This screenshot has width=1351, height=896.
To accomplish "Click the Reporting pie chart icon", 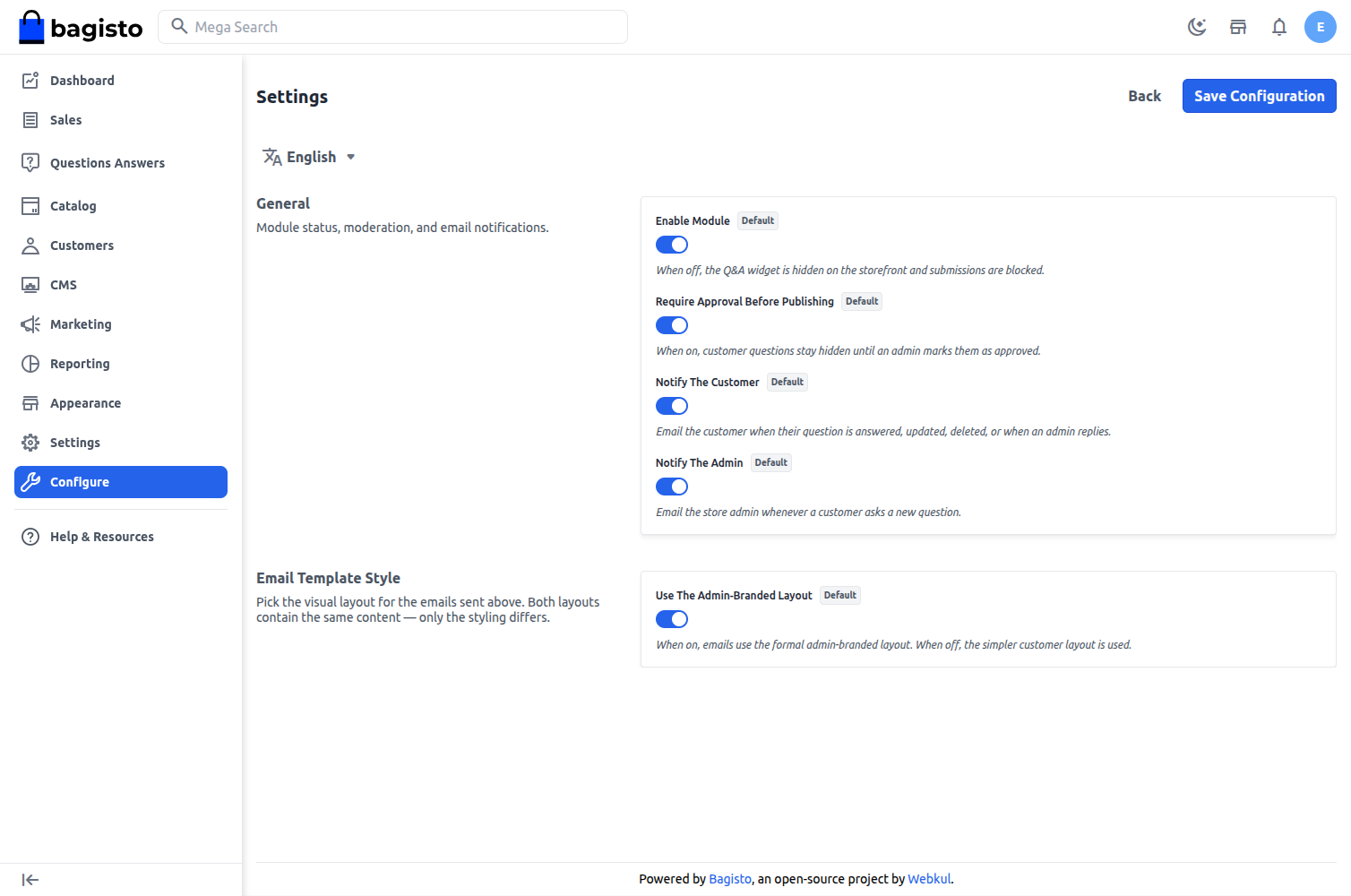I will tap(30, 364).
